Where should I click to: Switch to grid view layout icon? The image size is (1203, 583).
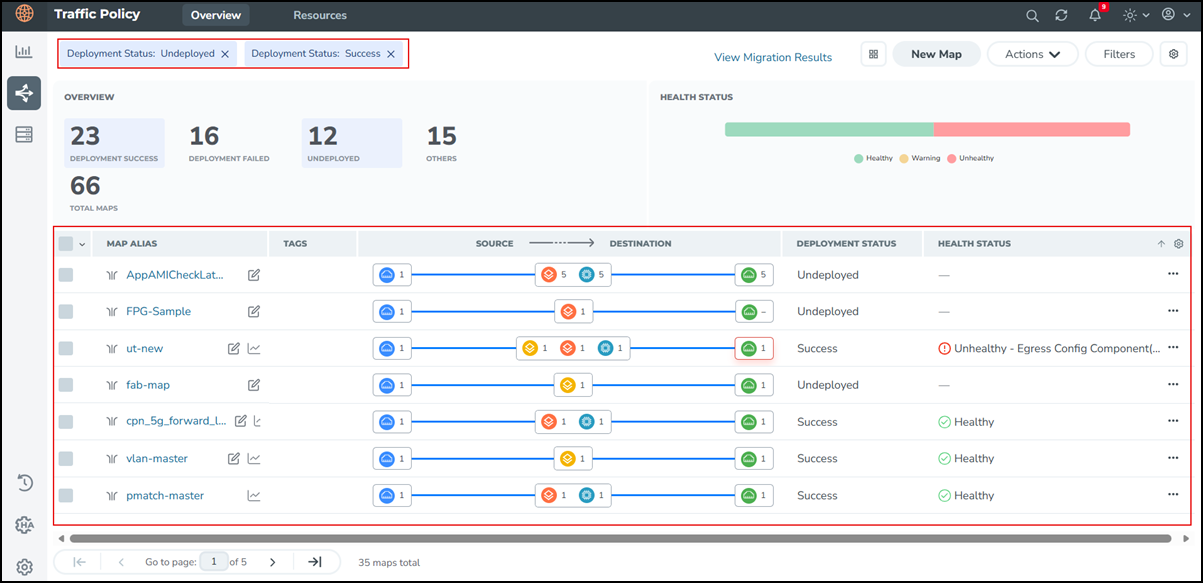(x=873, y=54)
